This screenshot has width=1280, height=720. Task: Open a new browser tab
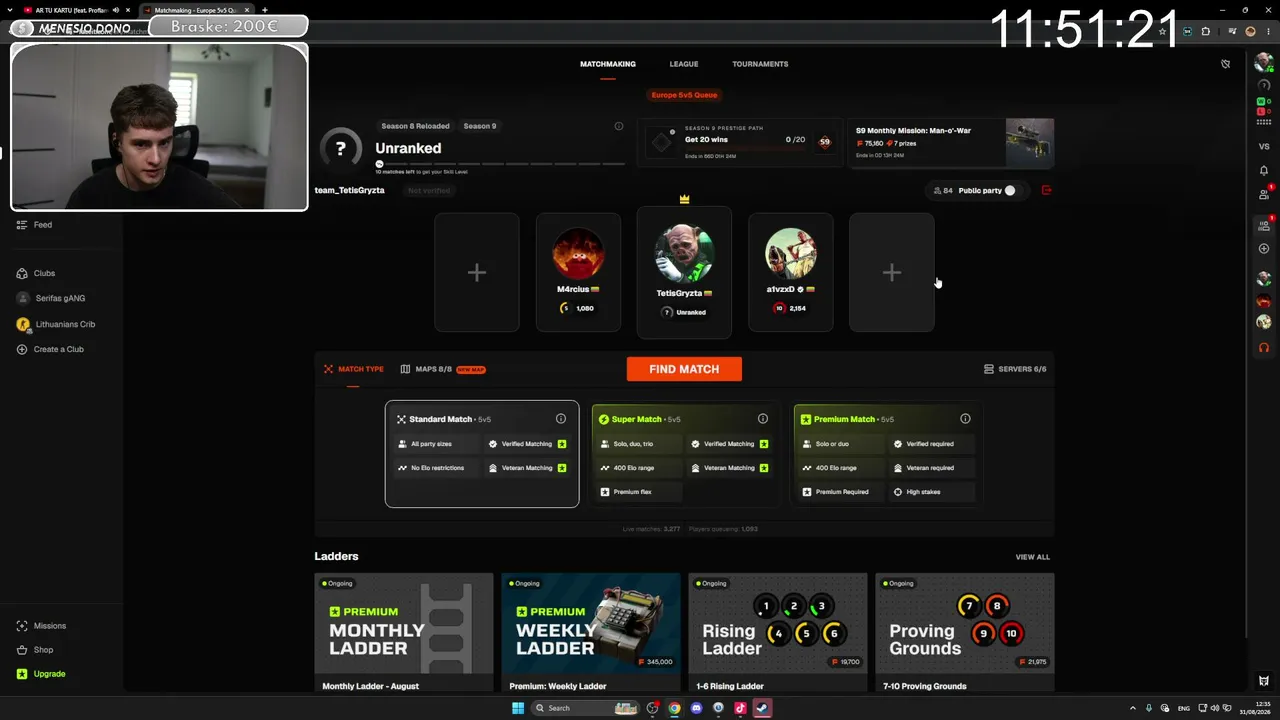(265, 10)
